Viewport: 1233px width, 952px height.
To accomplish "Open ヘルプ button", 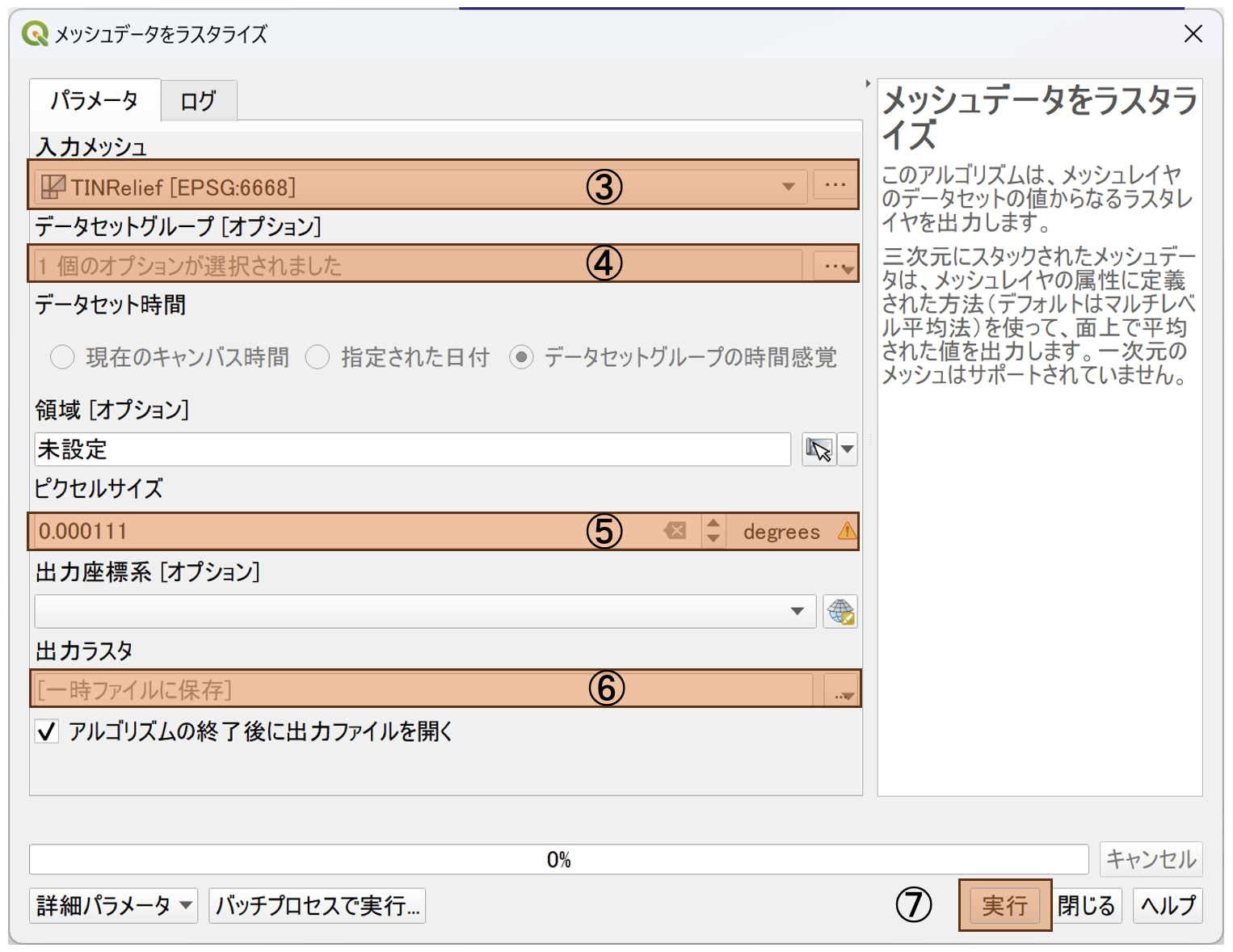I will tap(1168, 905).
